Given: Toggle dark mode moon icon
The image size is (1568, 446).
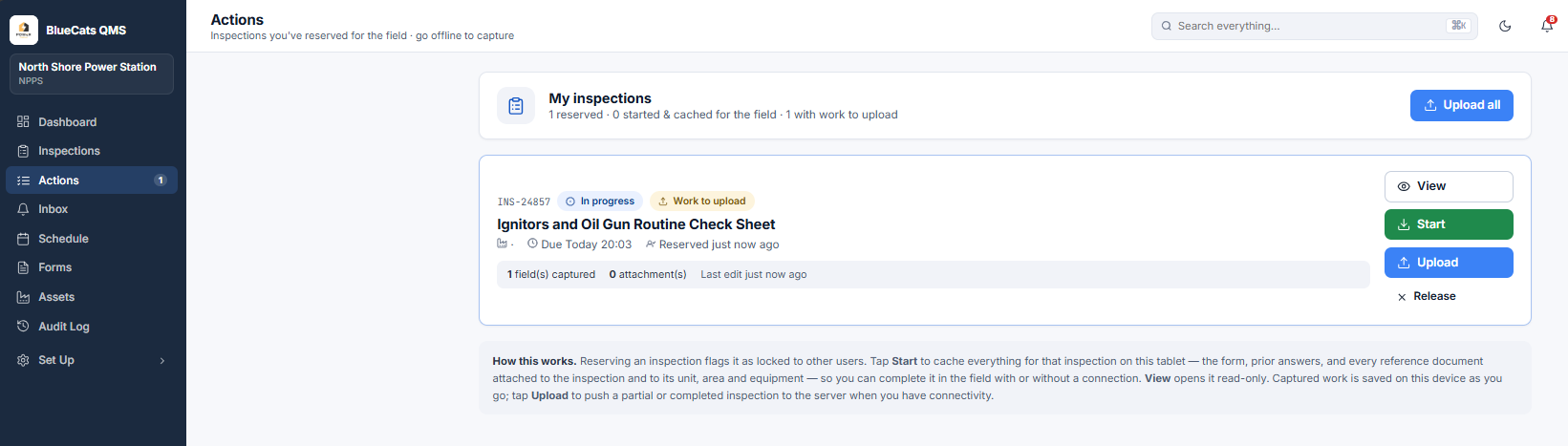Looking at the screenshot, I should pos(1505,26).
